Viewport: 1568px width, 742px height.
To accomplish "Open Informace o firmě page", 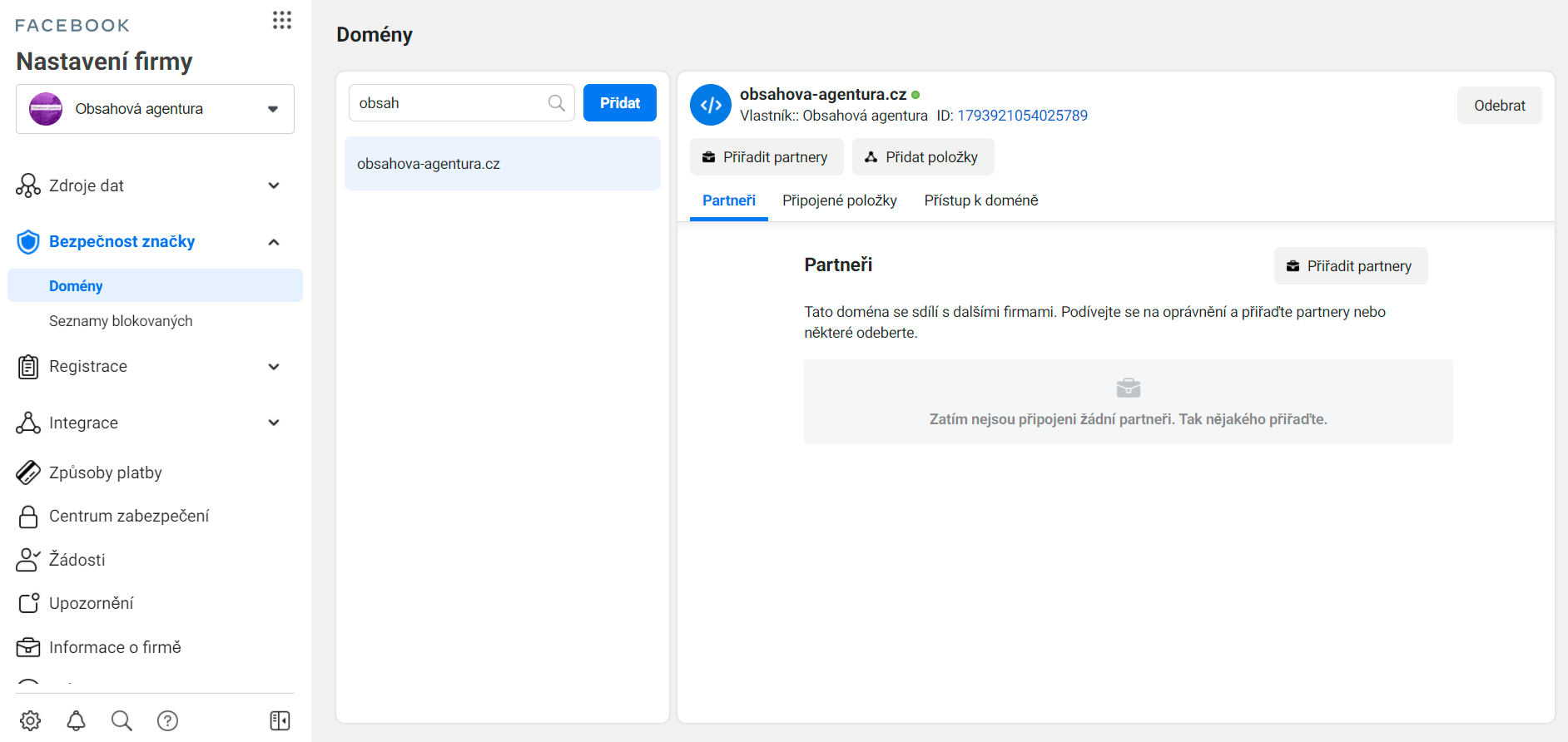I will coord(115,647).
